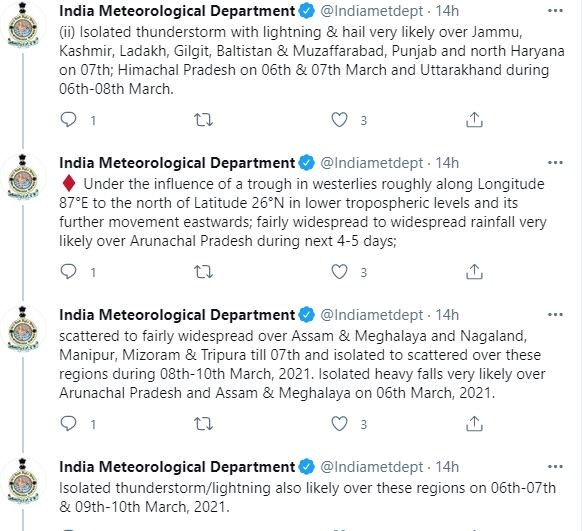Open more menu on trough tweet

point(555,163)
